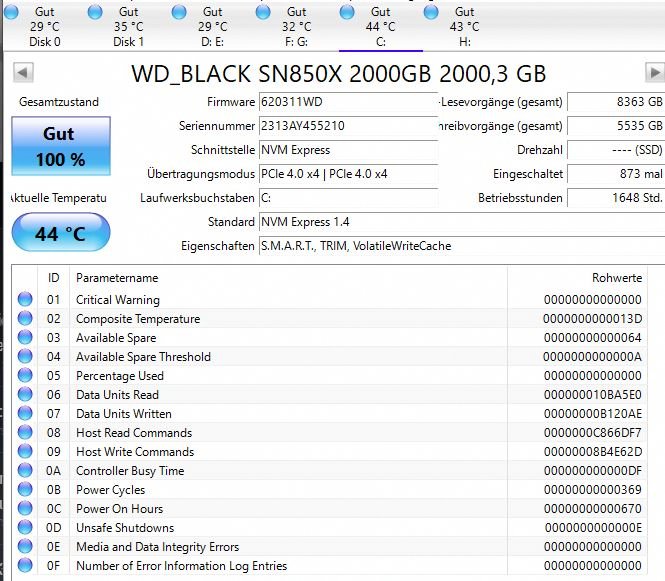Click status orb of Media and Data Integrity Errors
The height and width of the screenshot is (581, 665).
[x=25, y=546]
